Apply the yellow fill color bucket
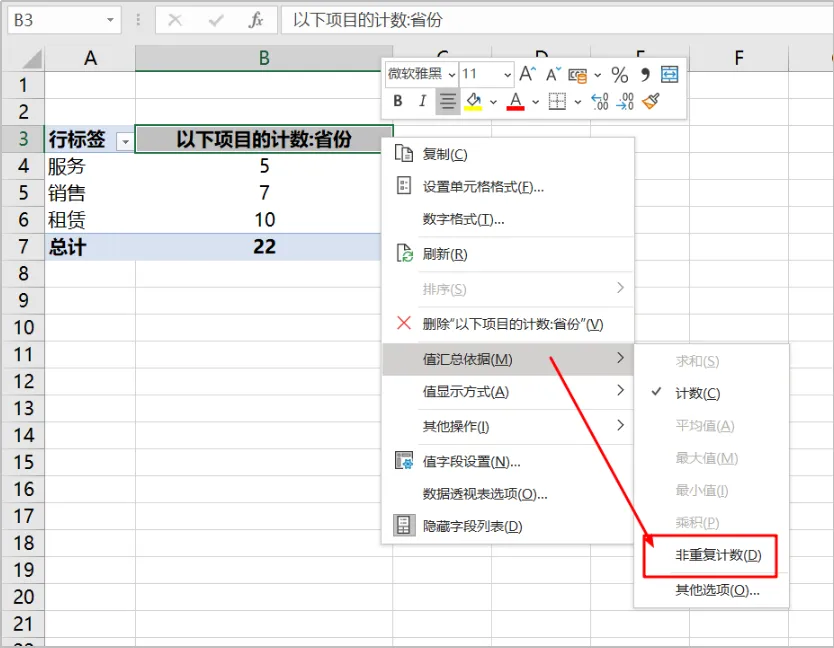 point(473,101)
